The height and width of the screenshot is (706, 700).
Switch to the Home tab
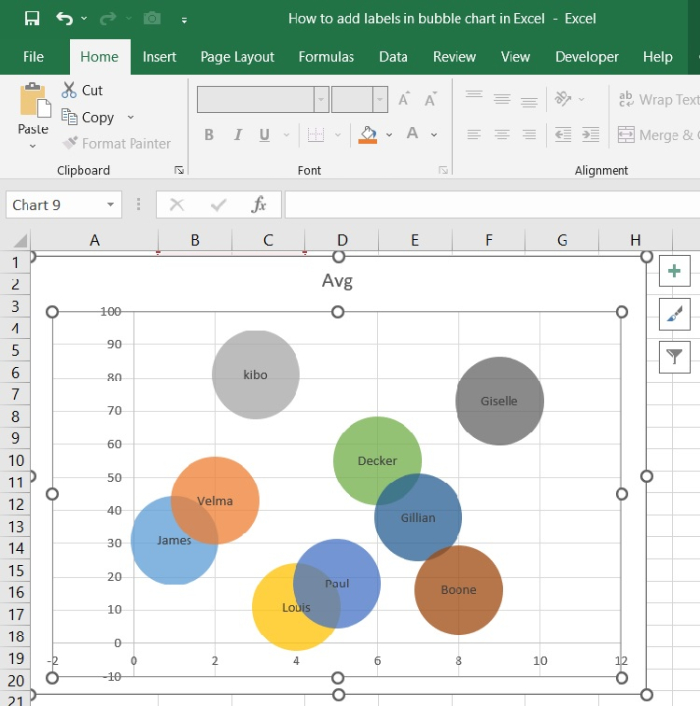(99, 57)
